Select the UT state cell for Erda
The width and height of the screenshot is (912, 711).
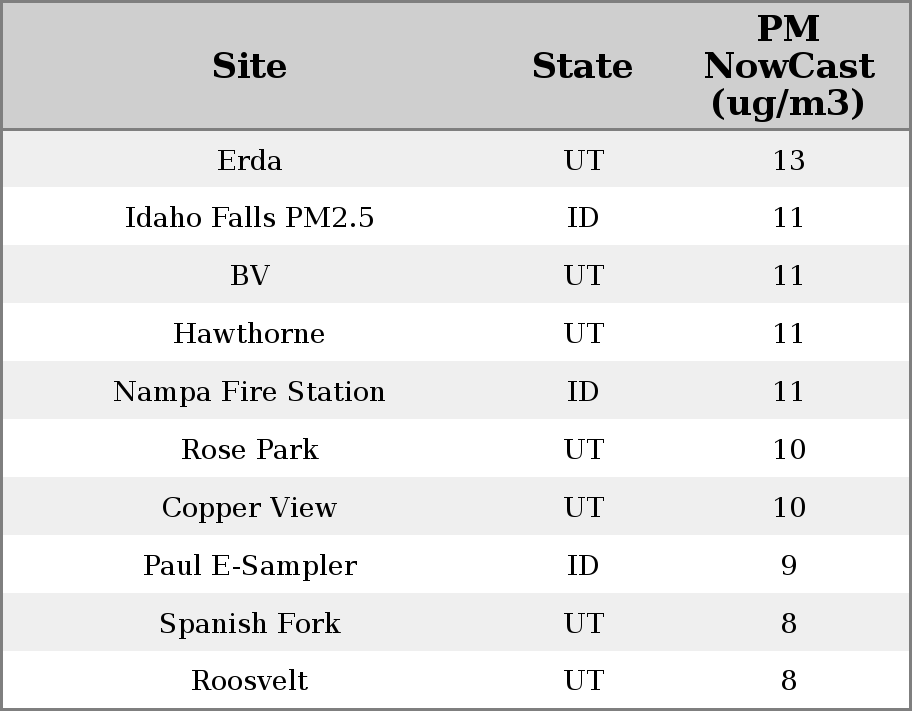pyautogui.click(x=583, y=161)
